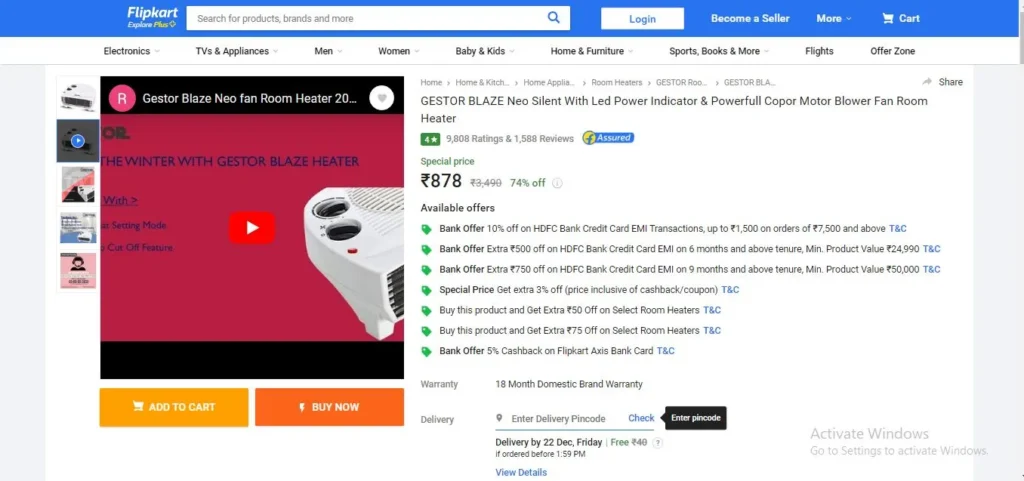
Task: Click the Flipkart Assured badge
Action: point(607,138)
